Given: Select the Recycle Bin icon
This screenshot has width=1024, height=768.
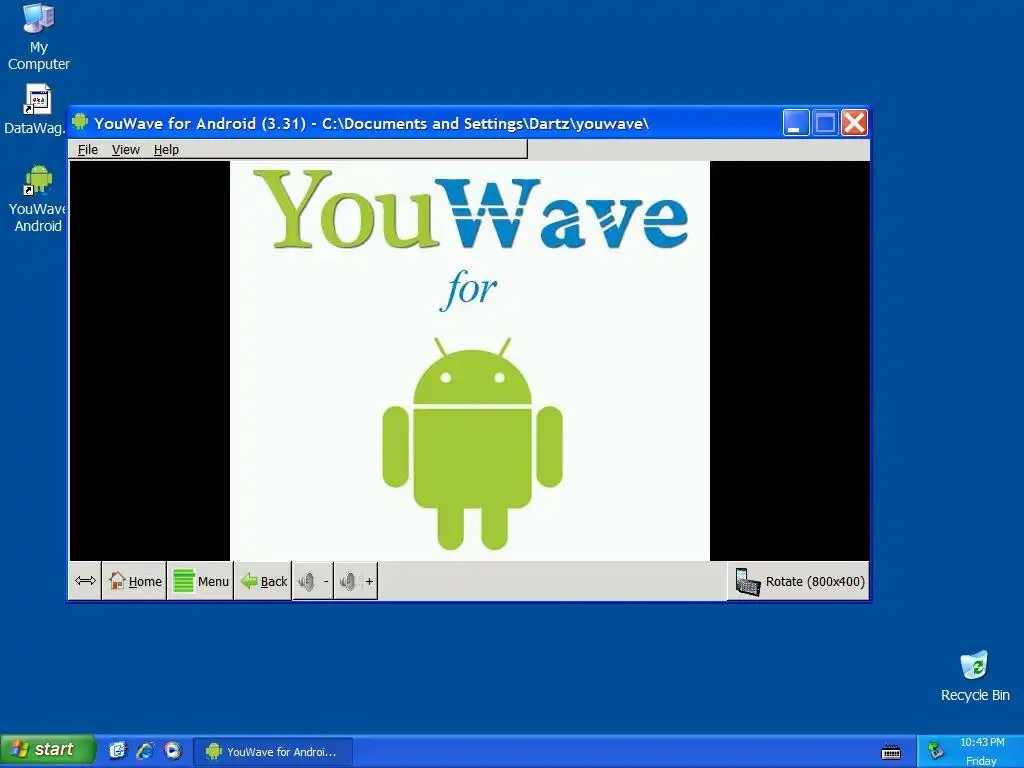Looking at the screenshot, I should pyautogui.click(x=975, y=677).
